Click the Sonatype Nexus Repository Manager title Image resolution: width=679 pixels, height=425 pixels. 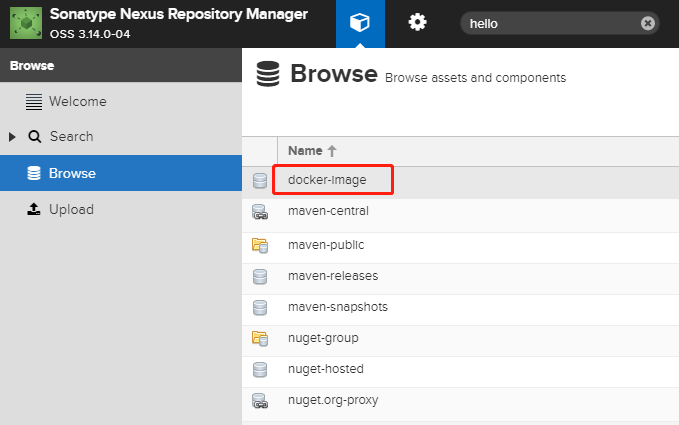pyautogui.click(x=179, y=14)
